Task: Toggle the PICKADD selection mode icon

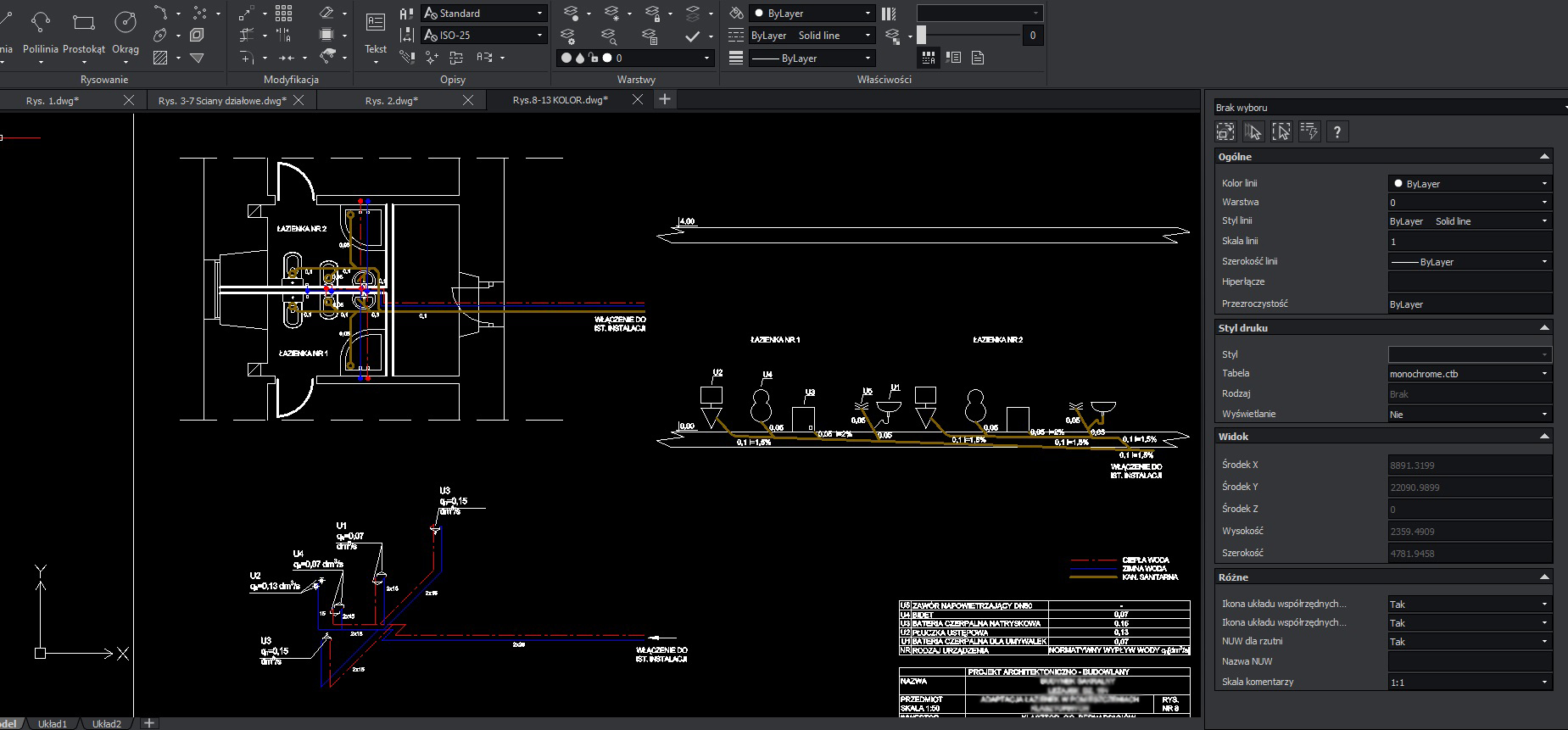Action: coord(1225,131)
